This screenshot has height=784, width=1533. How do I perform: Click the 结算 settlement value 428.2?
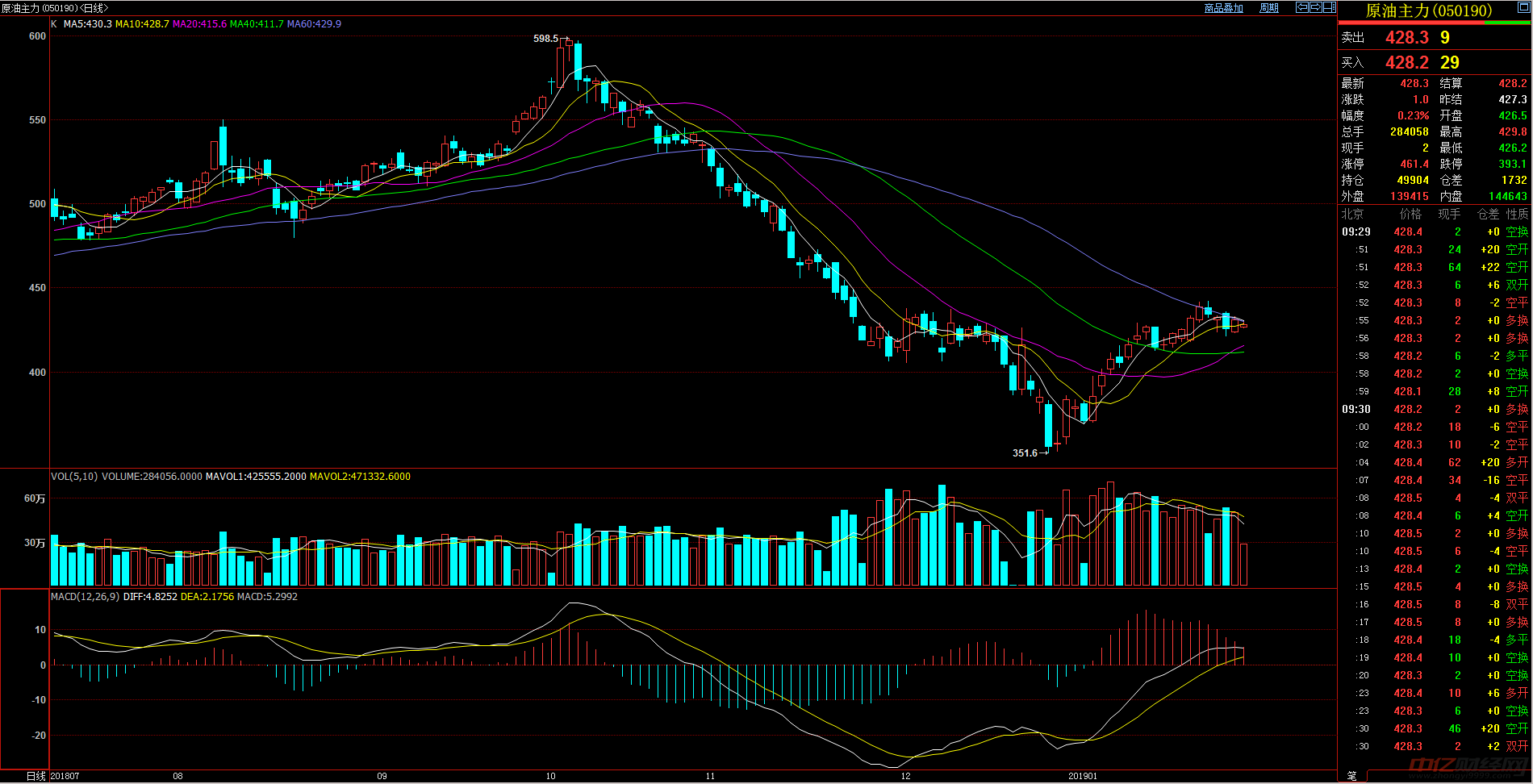(x=1513, y=83)
